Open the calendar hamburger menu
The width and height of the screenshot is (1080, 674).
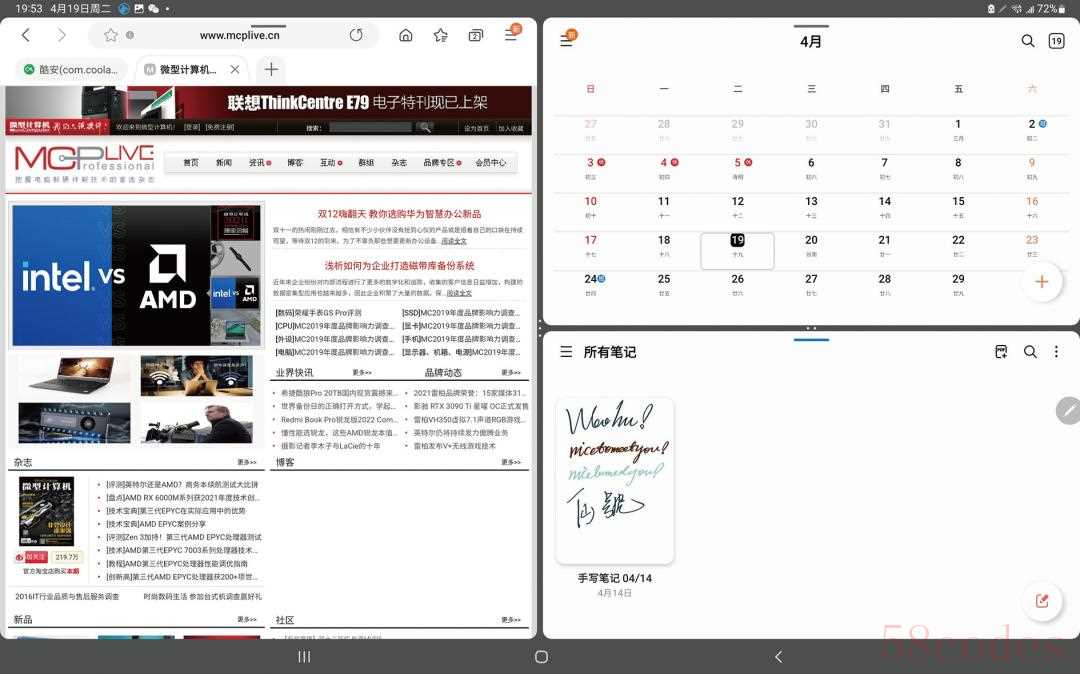(567, 41)
